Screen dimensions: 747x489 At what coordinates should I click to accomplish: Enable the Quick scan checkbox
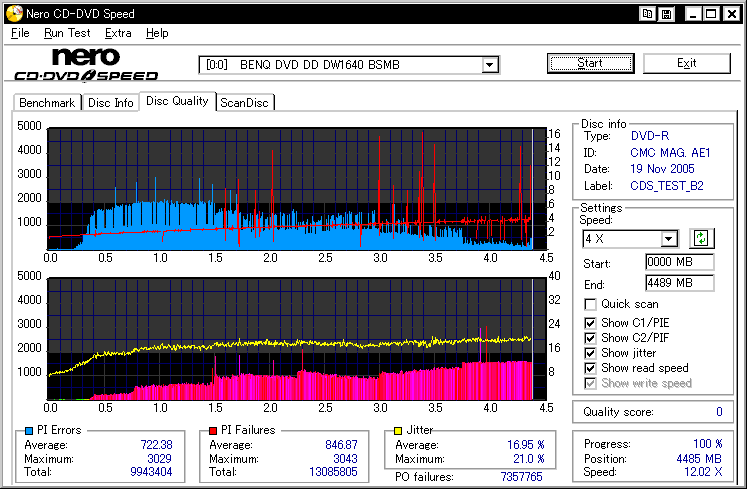[x=591, y=304]
